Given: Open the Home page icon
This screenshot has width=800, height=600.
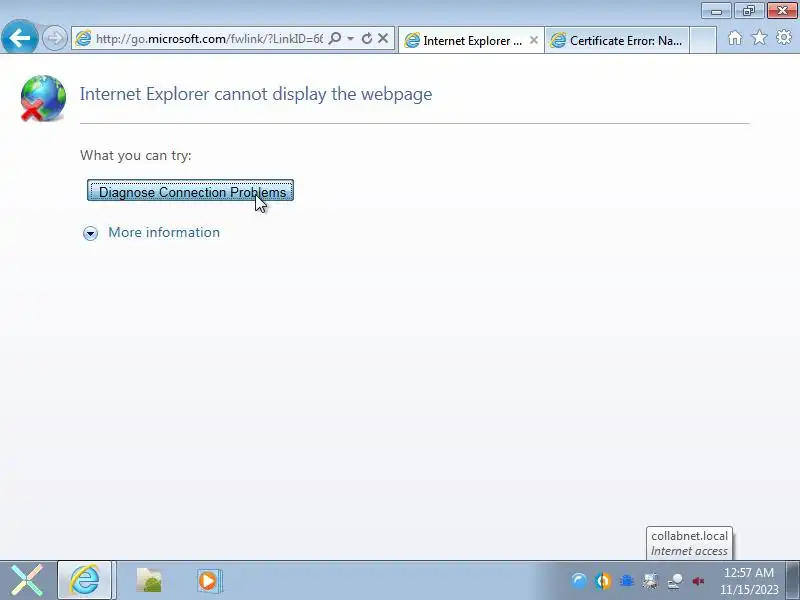Looking at the screenshot, I should [x=735, y=38].
